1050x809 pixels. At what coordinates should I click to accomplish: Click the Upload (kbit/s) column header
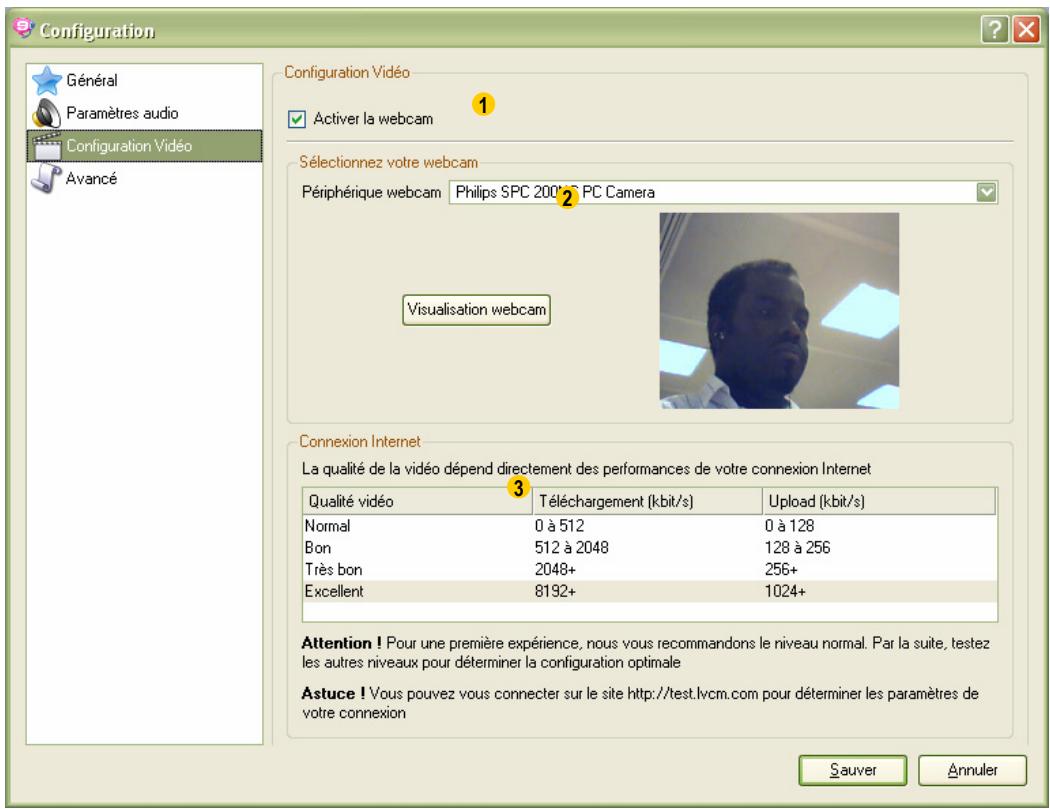pos(879,501)
